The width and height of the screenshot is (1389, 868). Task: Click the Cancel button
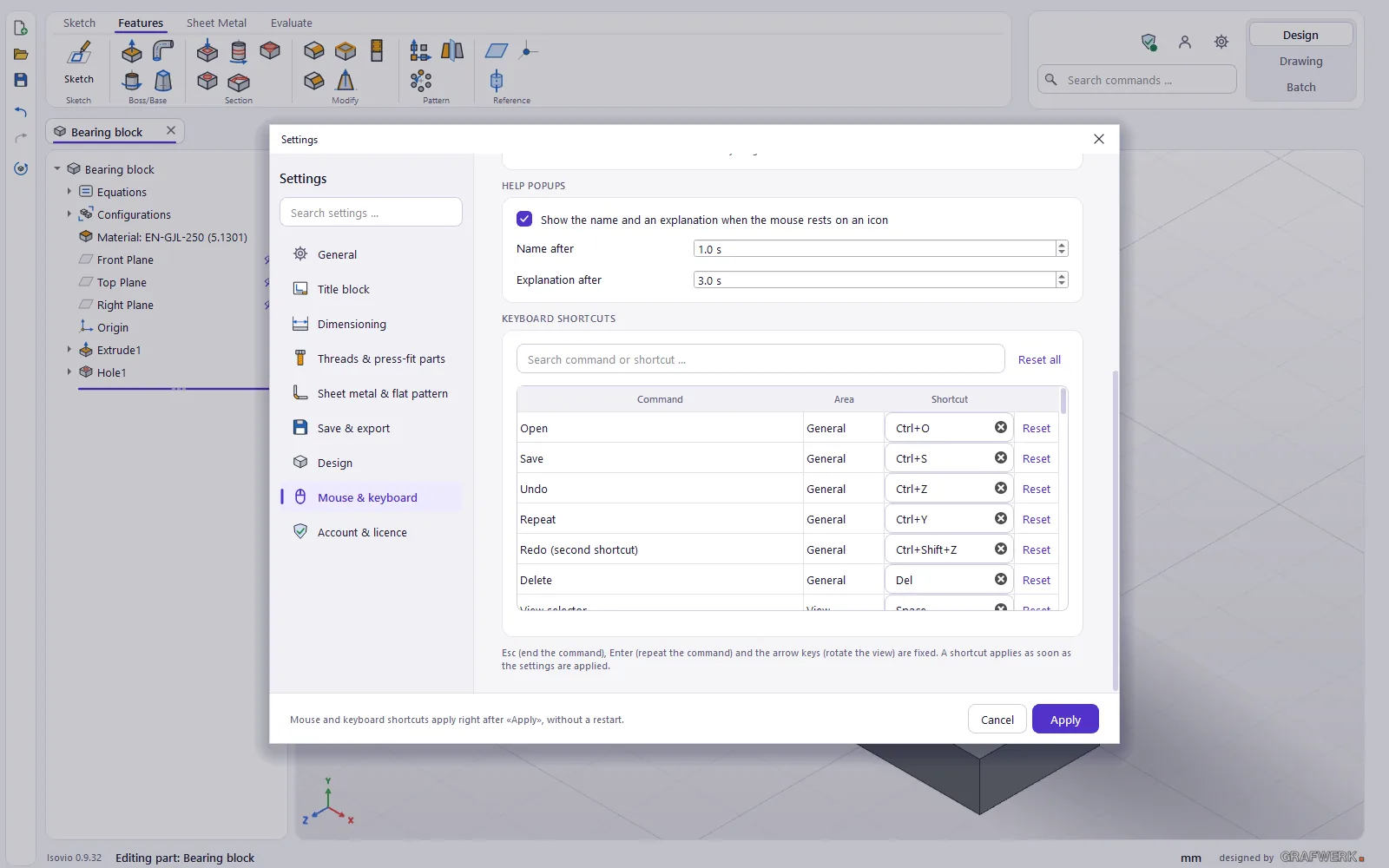[997, 720]
